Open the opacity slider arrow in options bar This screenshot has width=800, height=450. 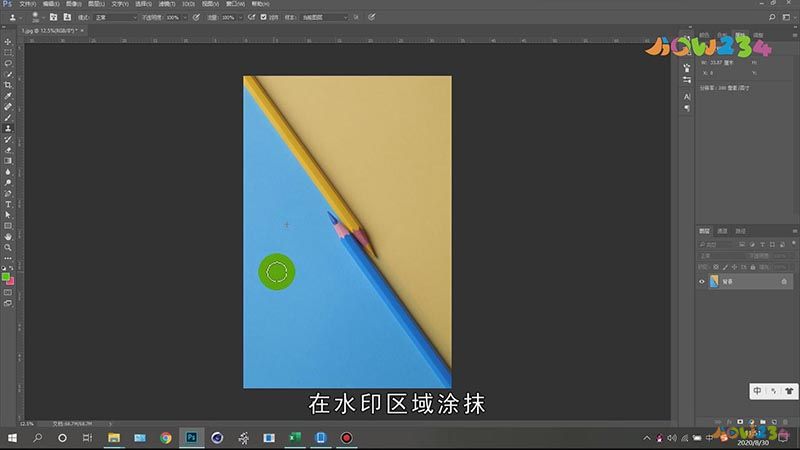pos(185,17)
